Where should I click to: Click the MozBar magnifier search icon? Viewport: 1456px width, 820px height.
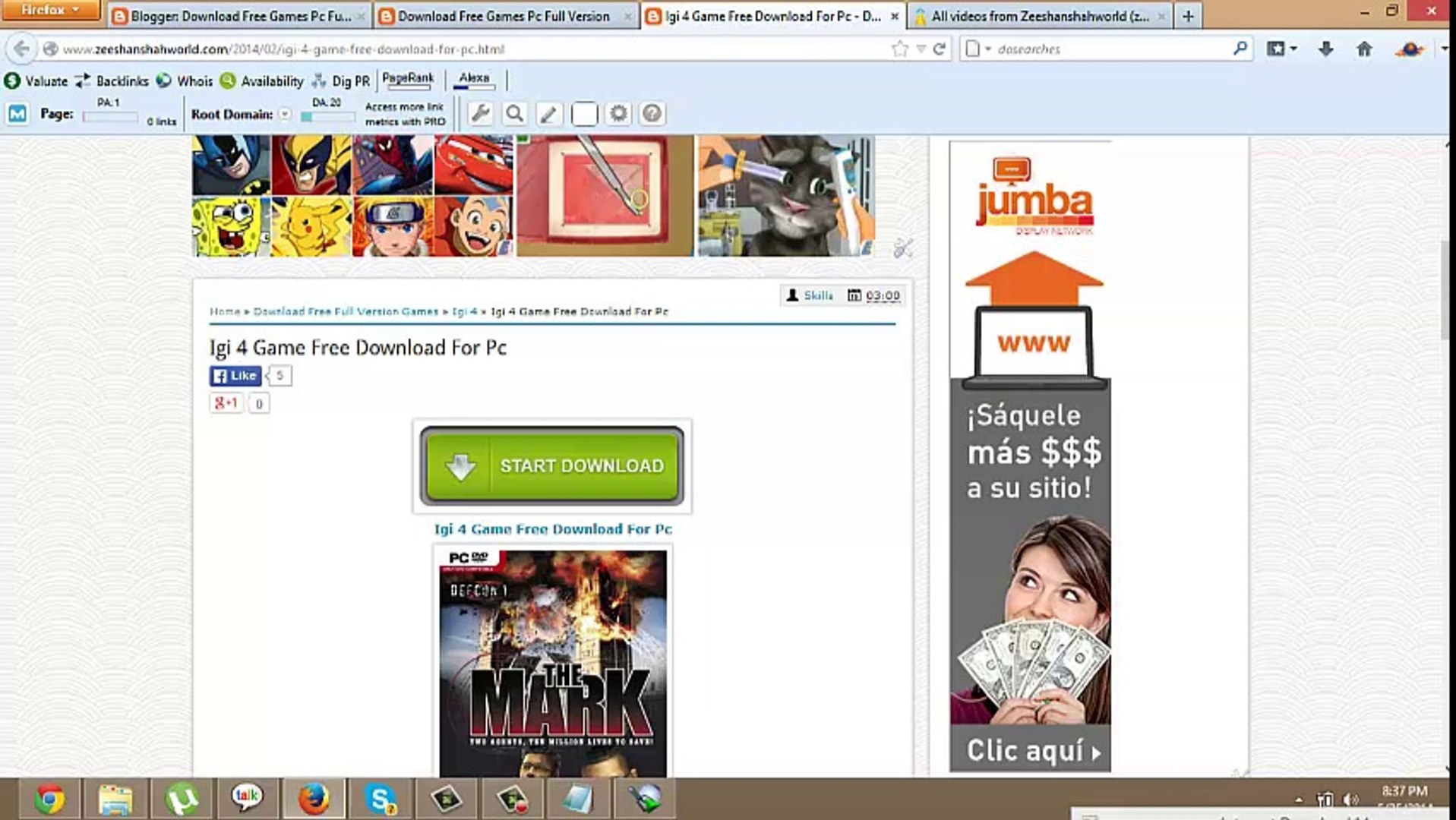[x=514, y=114]
